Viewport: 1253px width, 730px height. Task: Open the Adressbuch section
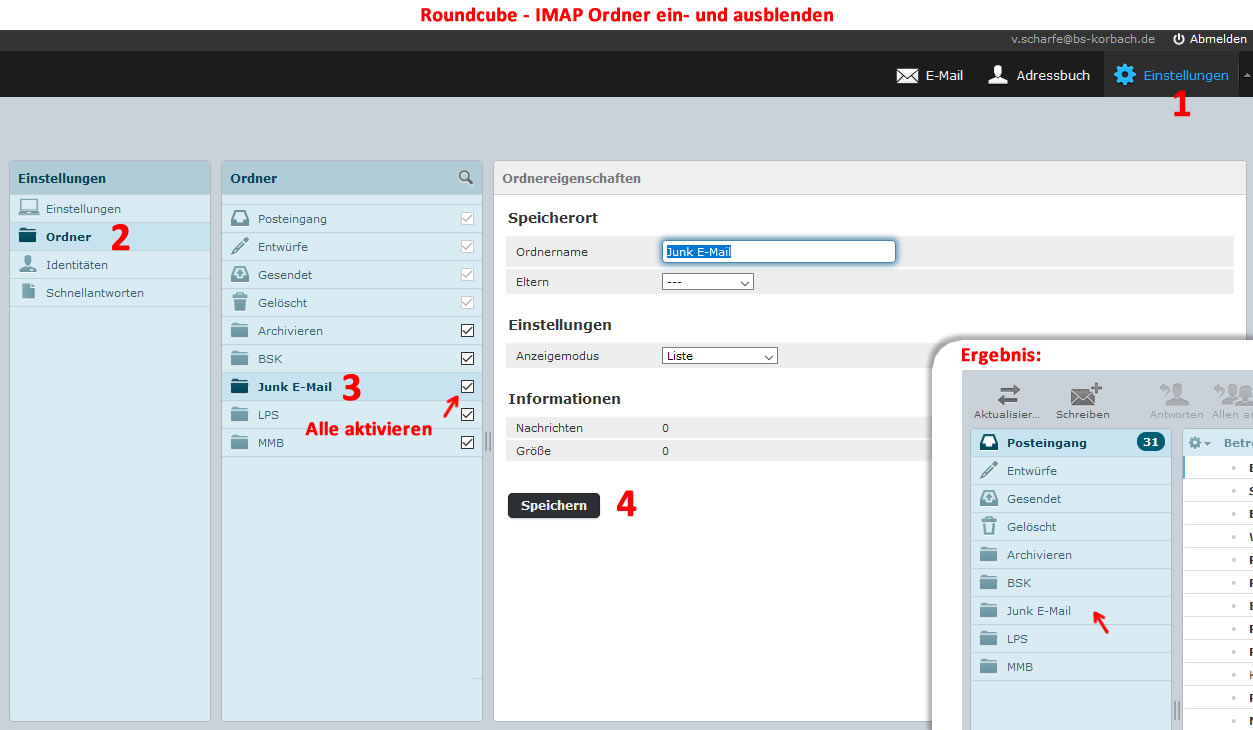(x=1039, y=75)
